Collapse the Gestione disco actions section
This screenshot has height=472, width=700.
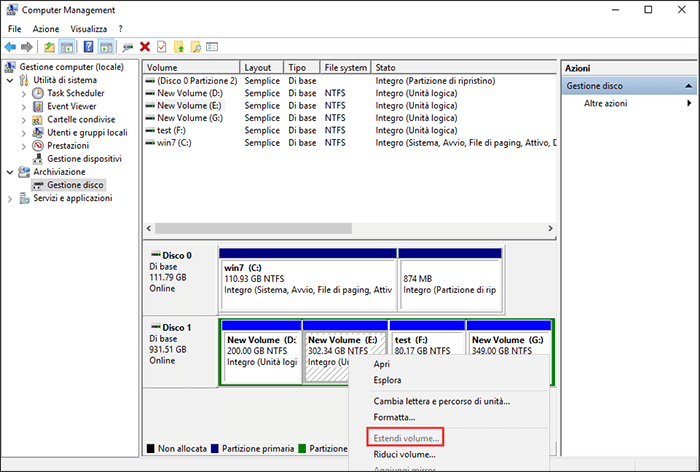click(689, 86)
